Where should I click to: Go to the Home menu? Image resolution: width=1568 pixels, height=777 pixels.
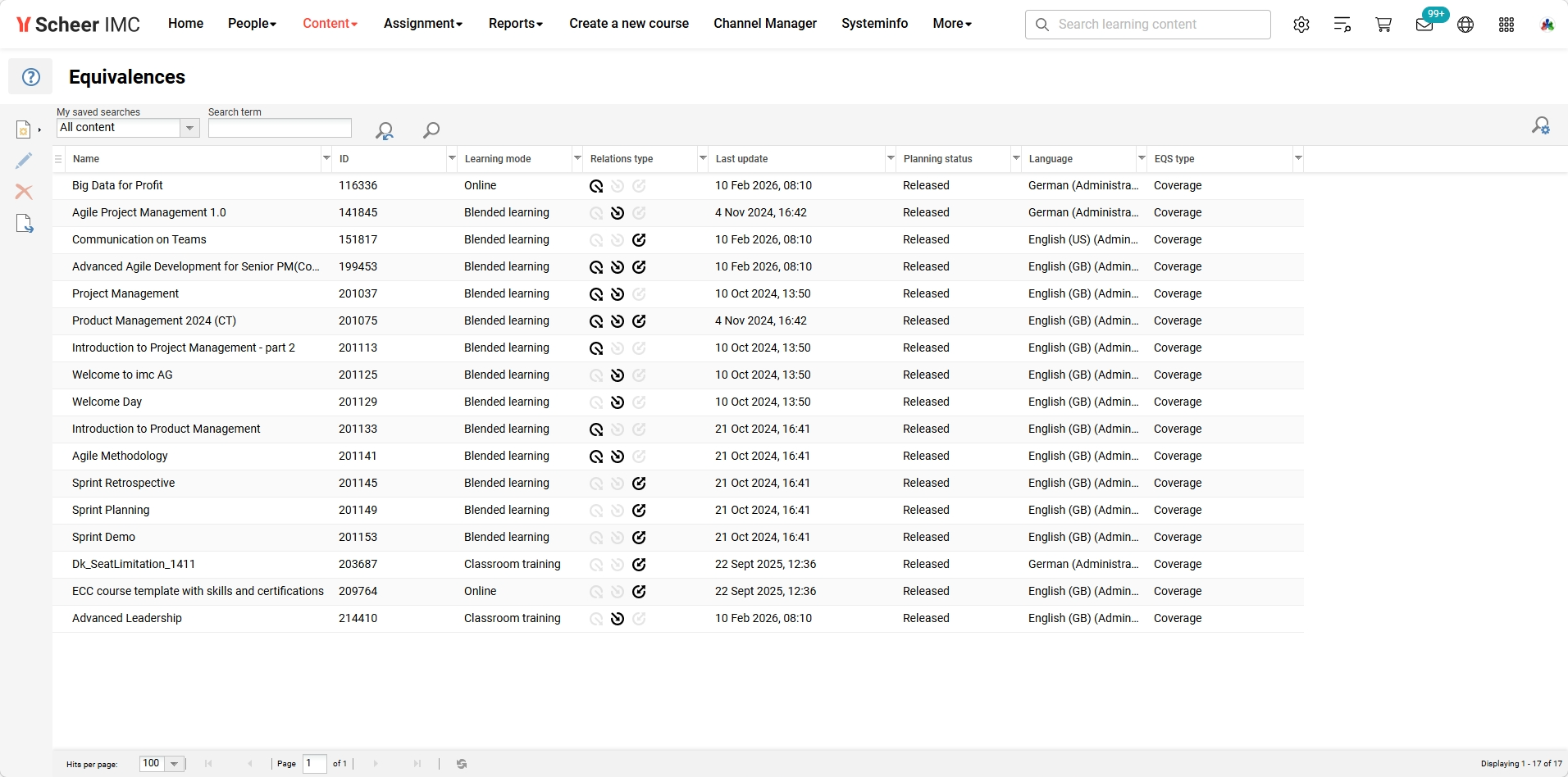[185, 24]
